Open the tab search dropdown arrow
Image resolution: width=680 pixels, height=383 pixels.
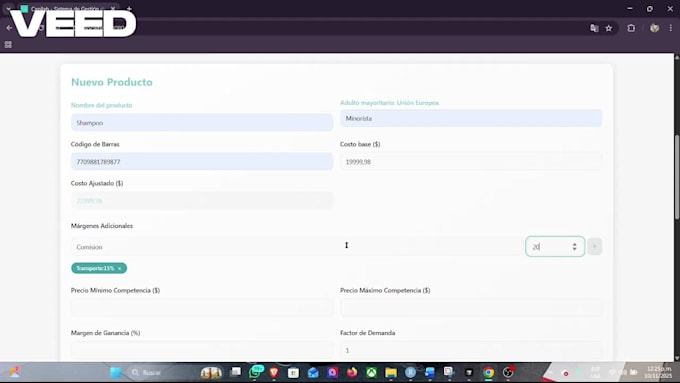point(8,8)
